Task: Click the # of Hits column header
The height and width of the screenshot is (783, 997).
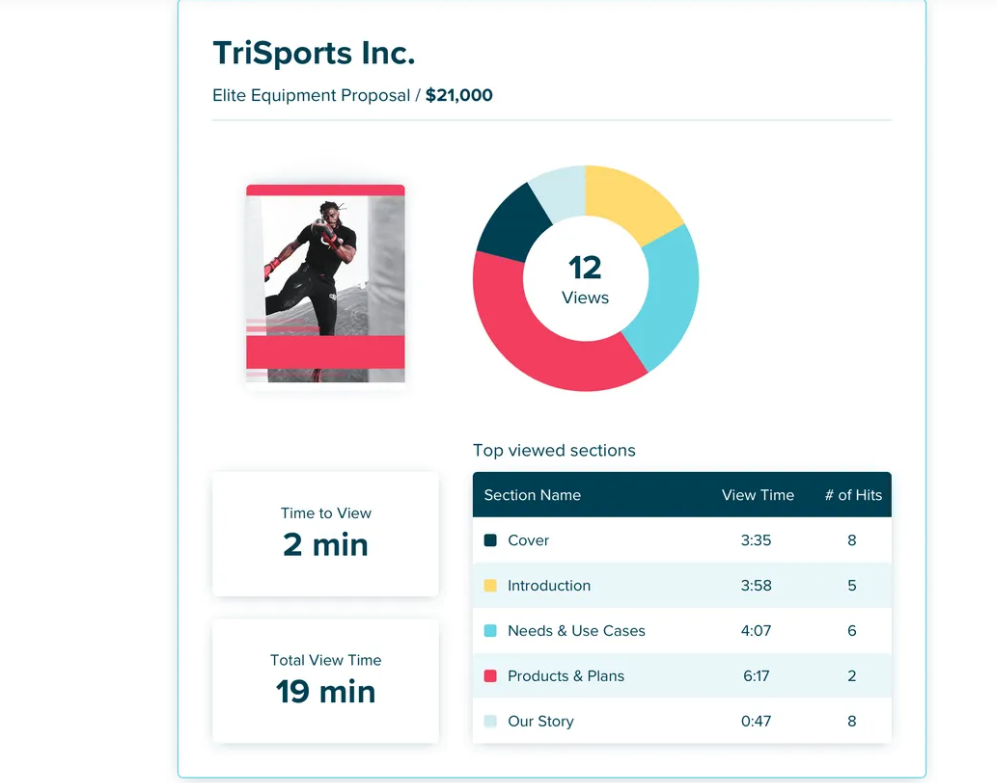Action: point(853,495)
